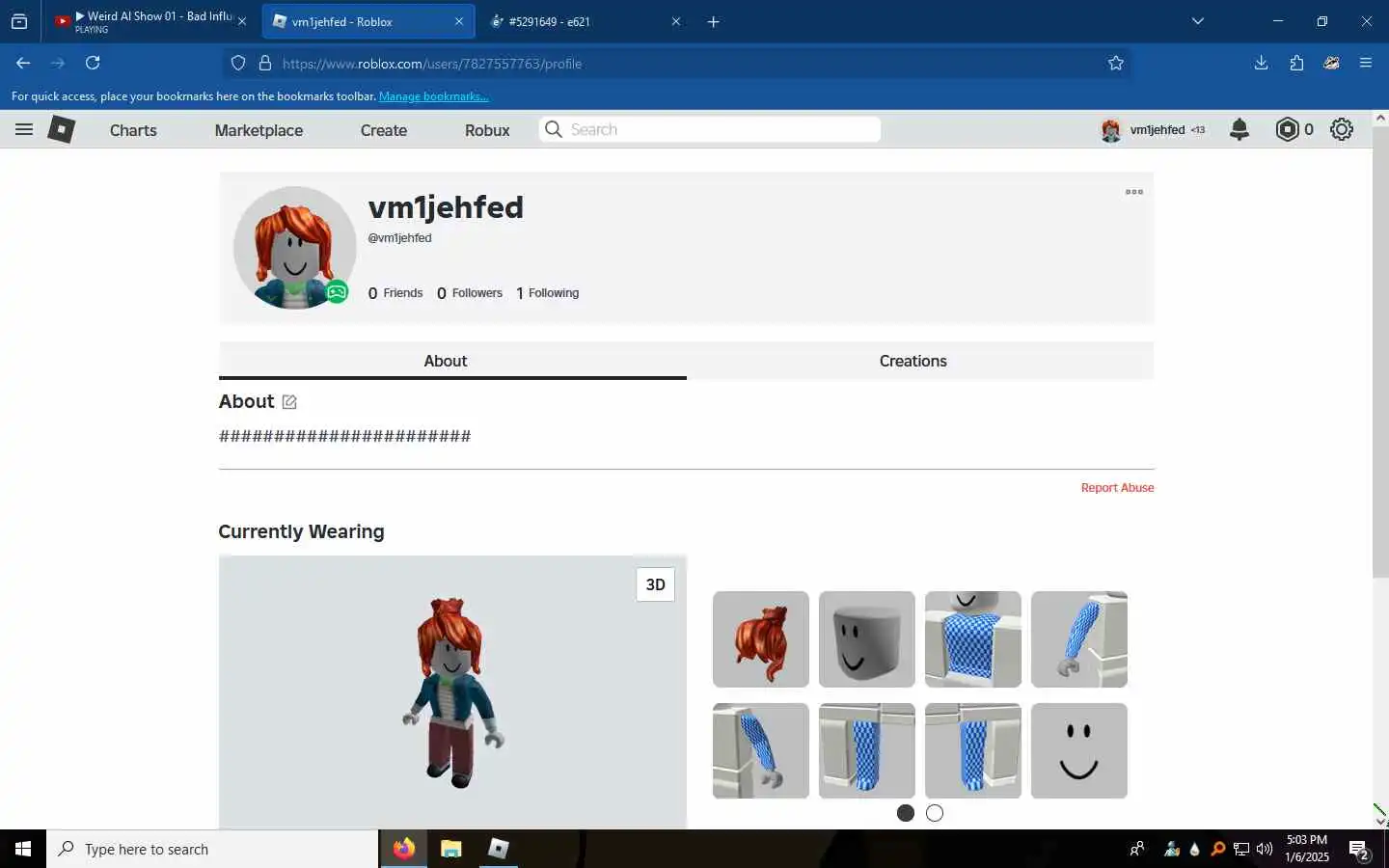Open the Robux page link

[487, 130]
